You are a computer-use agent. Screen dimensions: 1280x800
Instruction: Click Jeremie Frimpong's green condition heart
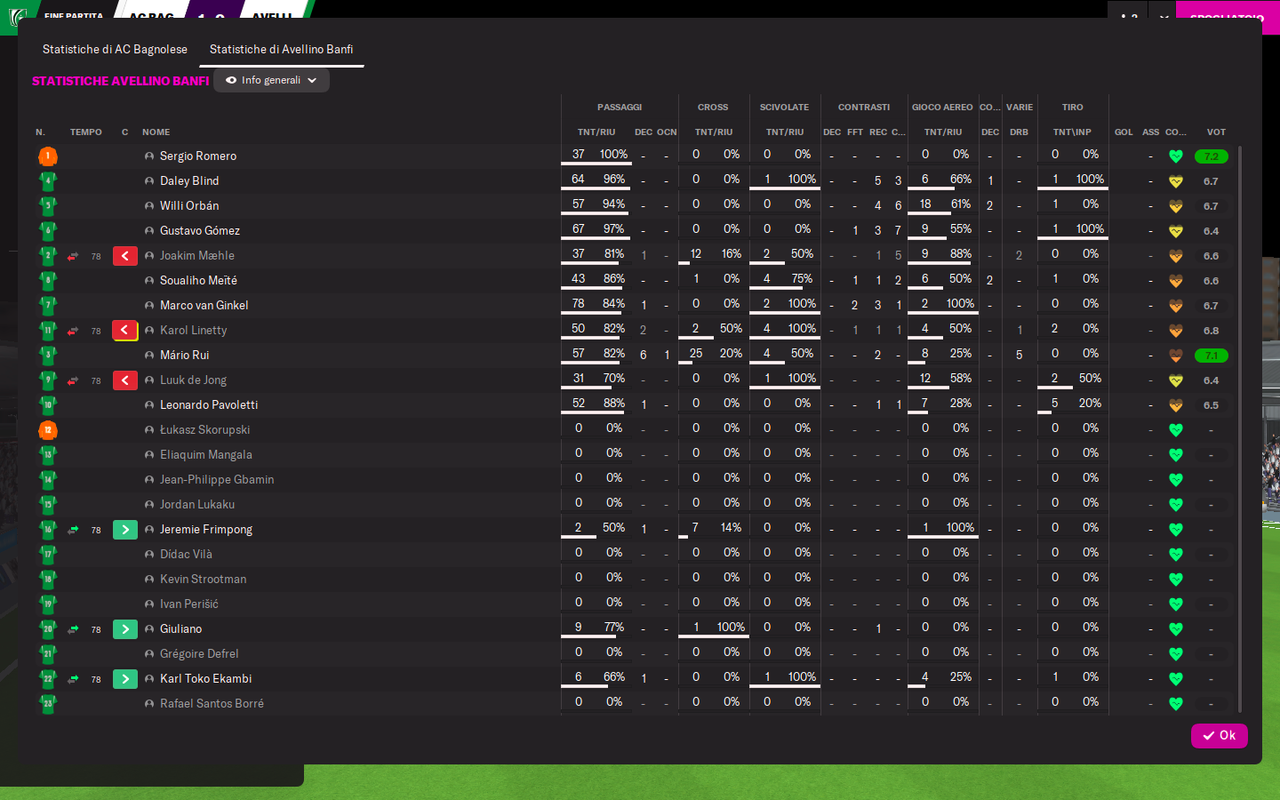(x=1176, y=530)
